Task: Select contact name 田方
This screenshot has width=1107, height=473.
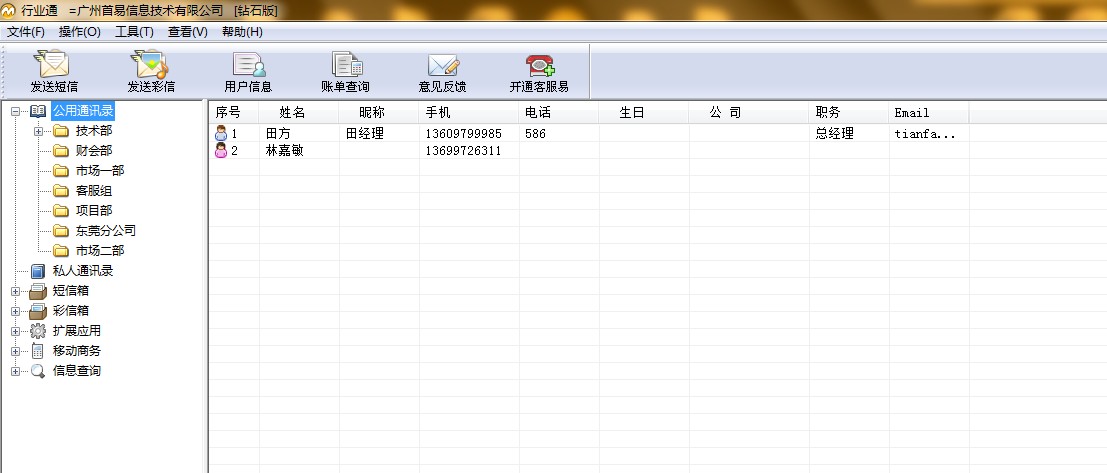Action: point(278,133)
